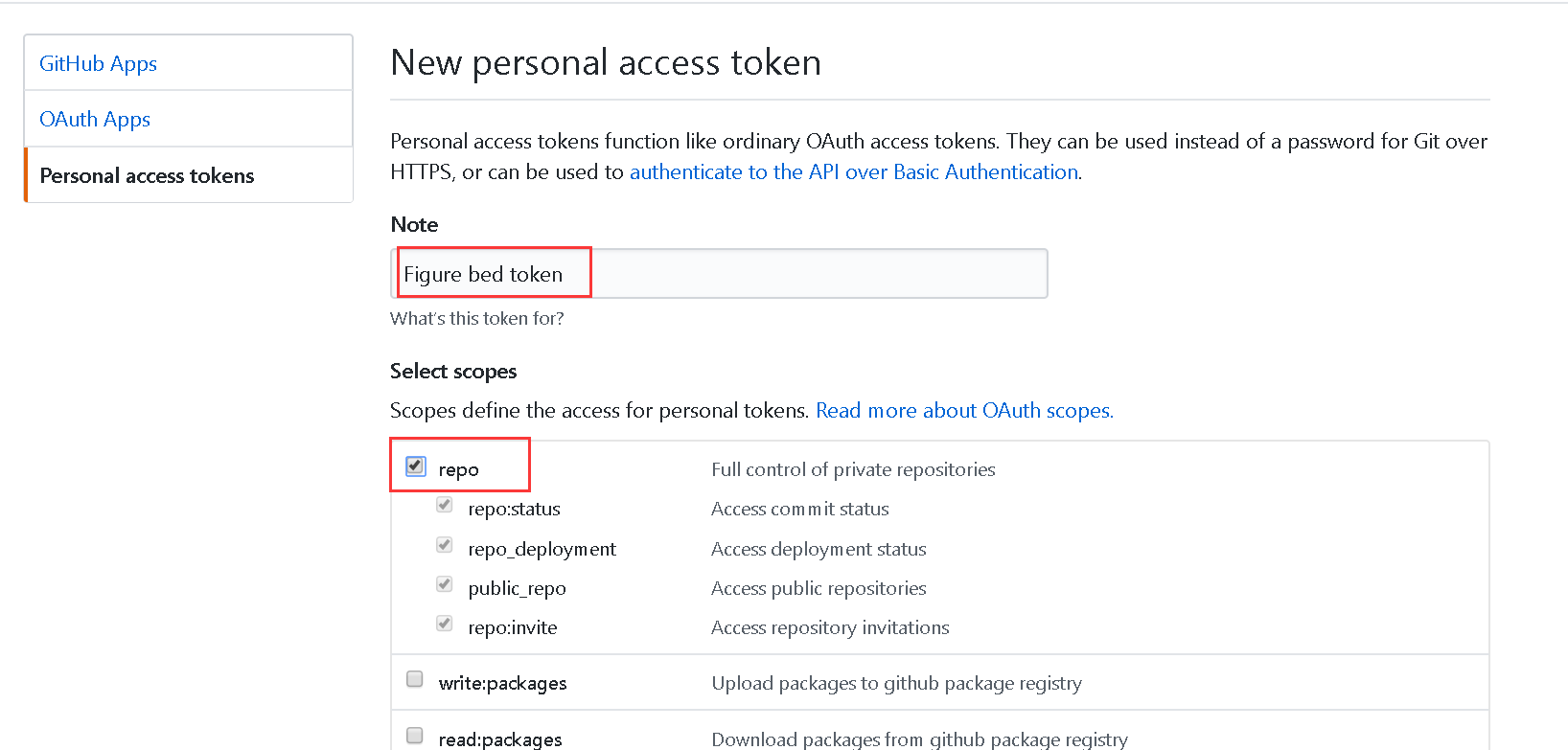Click the public_repo label text
1568x750 pixels.
(517, 588)
